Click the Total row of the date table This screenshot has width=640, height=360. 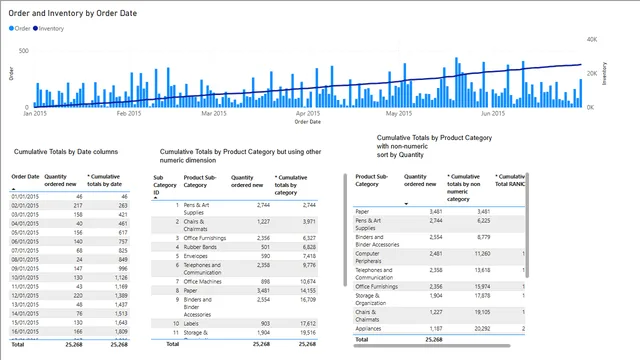[69, 344]
